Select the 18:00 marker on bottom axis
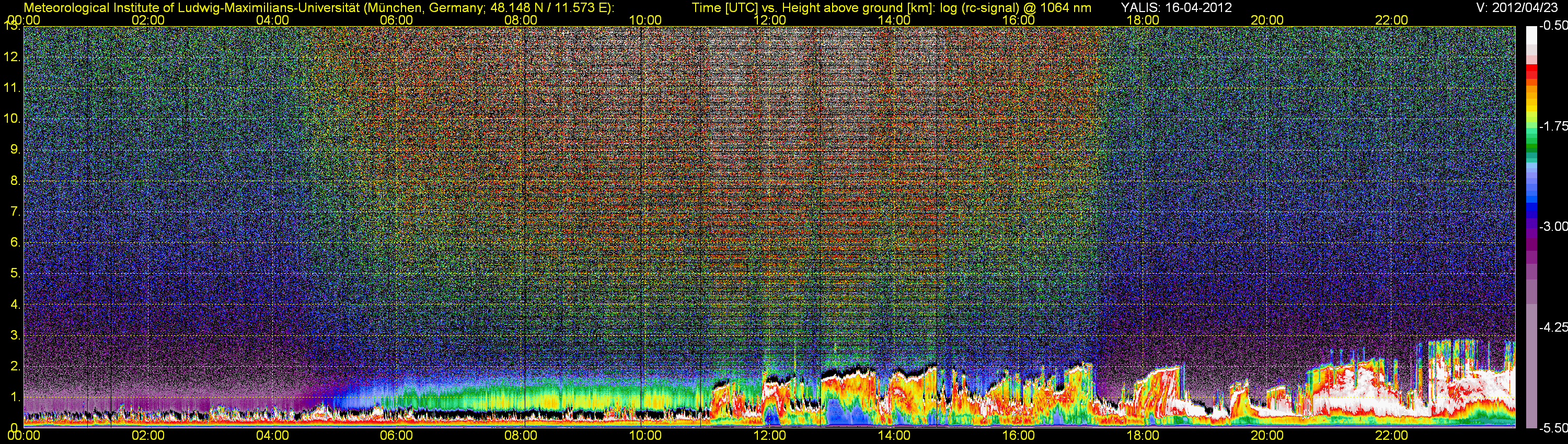Screen dimensions: 1568x444 [x=1143, y=436]
